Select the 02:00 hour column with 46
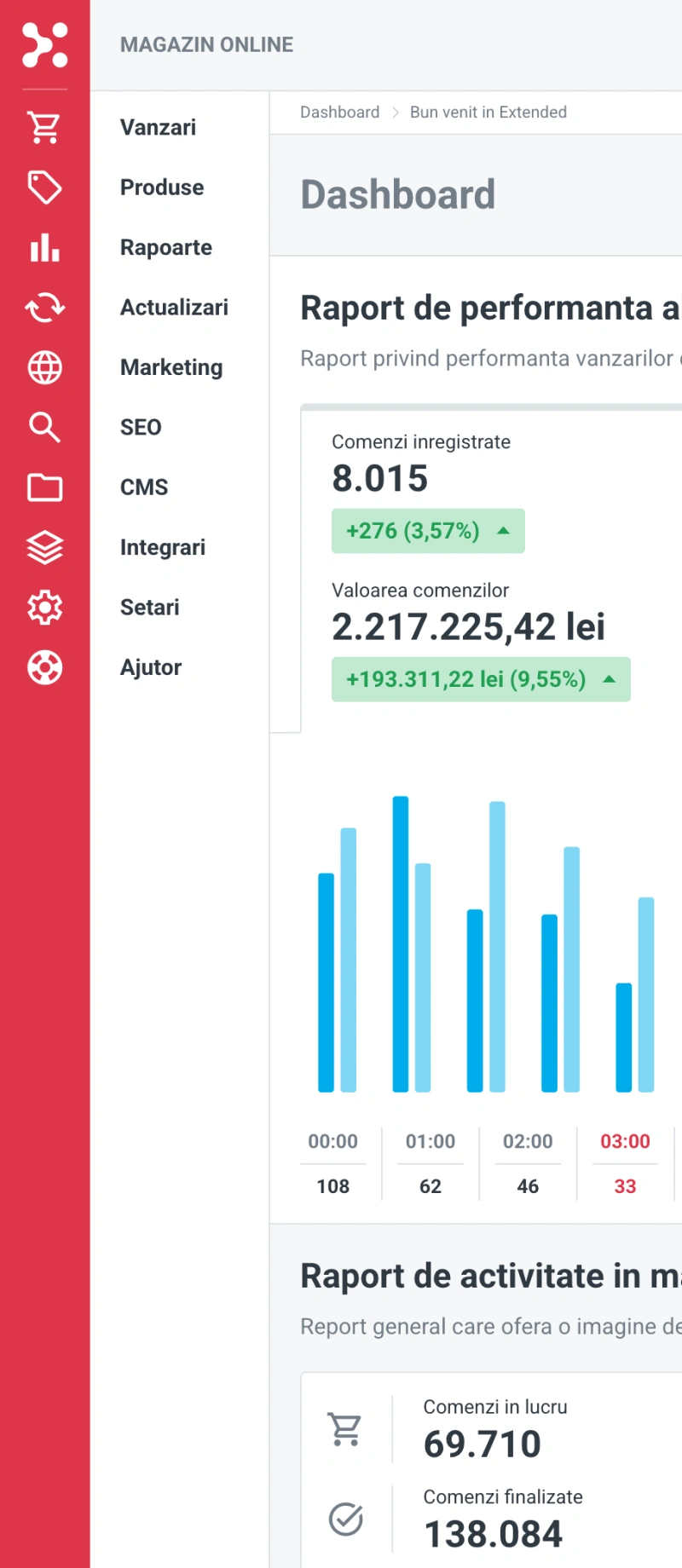The image size is (682, 1568). point(528,1163)
